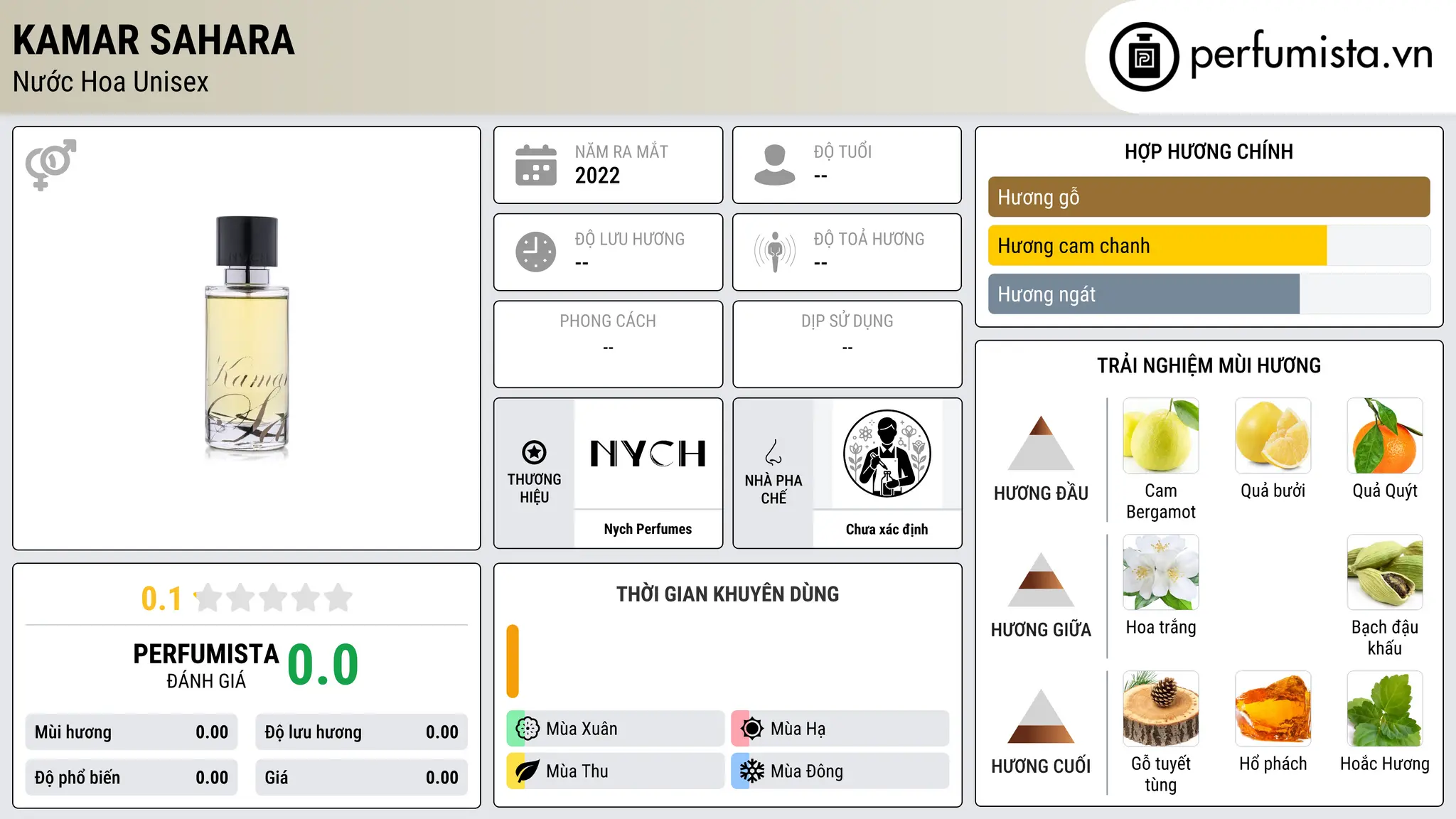Viewport: 1456px width, 819px height.
Task: Click the Hương giữa pyramid icon
Action: [1041, 579]
